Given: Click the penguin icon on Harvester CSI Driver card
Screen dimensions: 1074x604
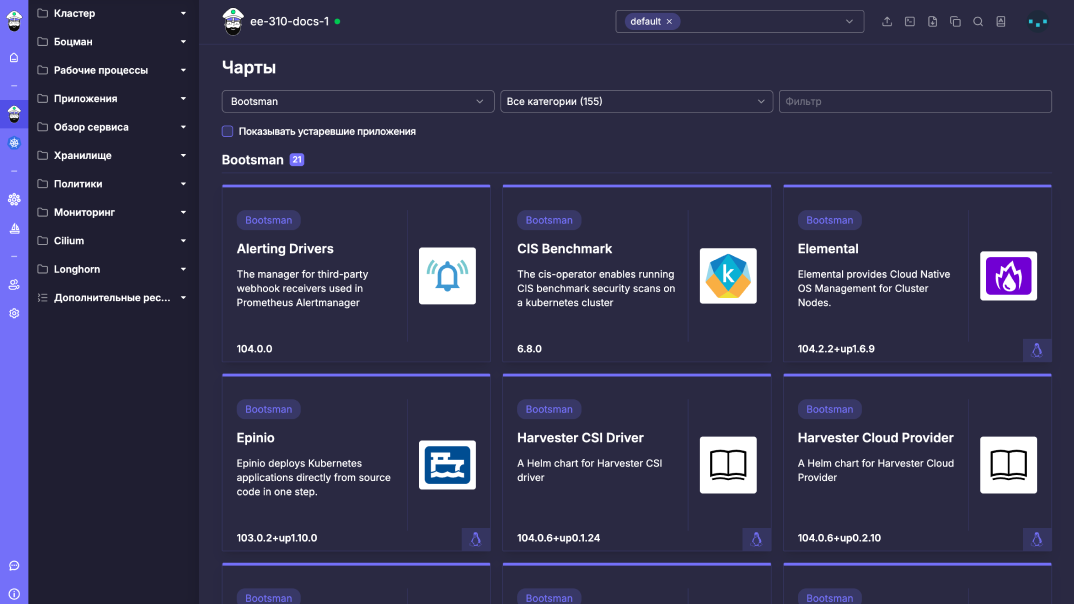Looking at the screenshot, I should pyautogui.click(x=757, y=539).
